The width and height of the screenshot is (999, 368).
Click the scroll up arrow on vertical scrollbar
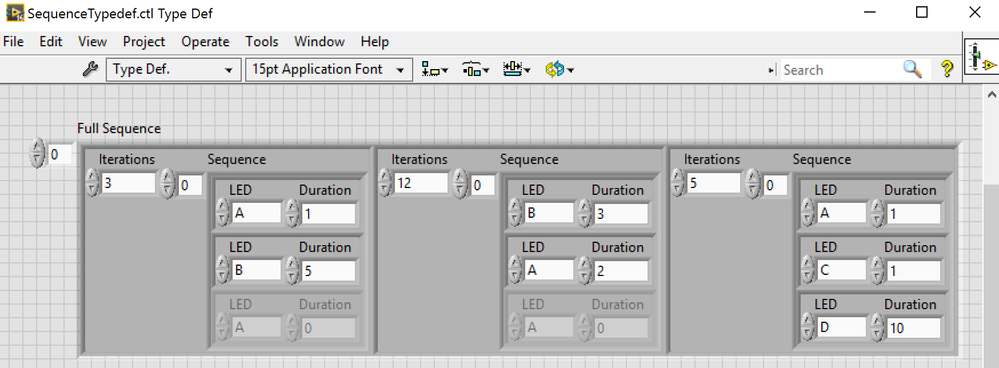pos(991,94)
